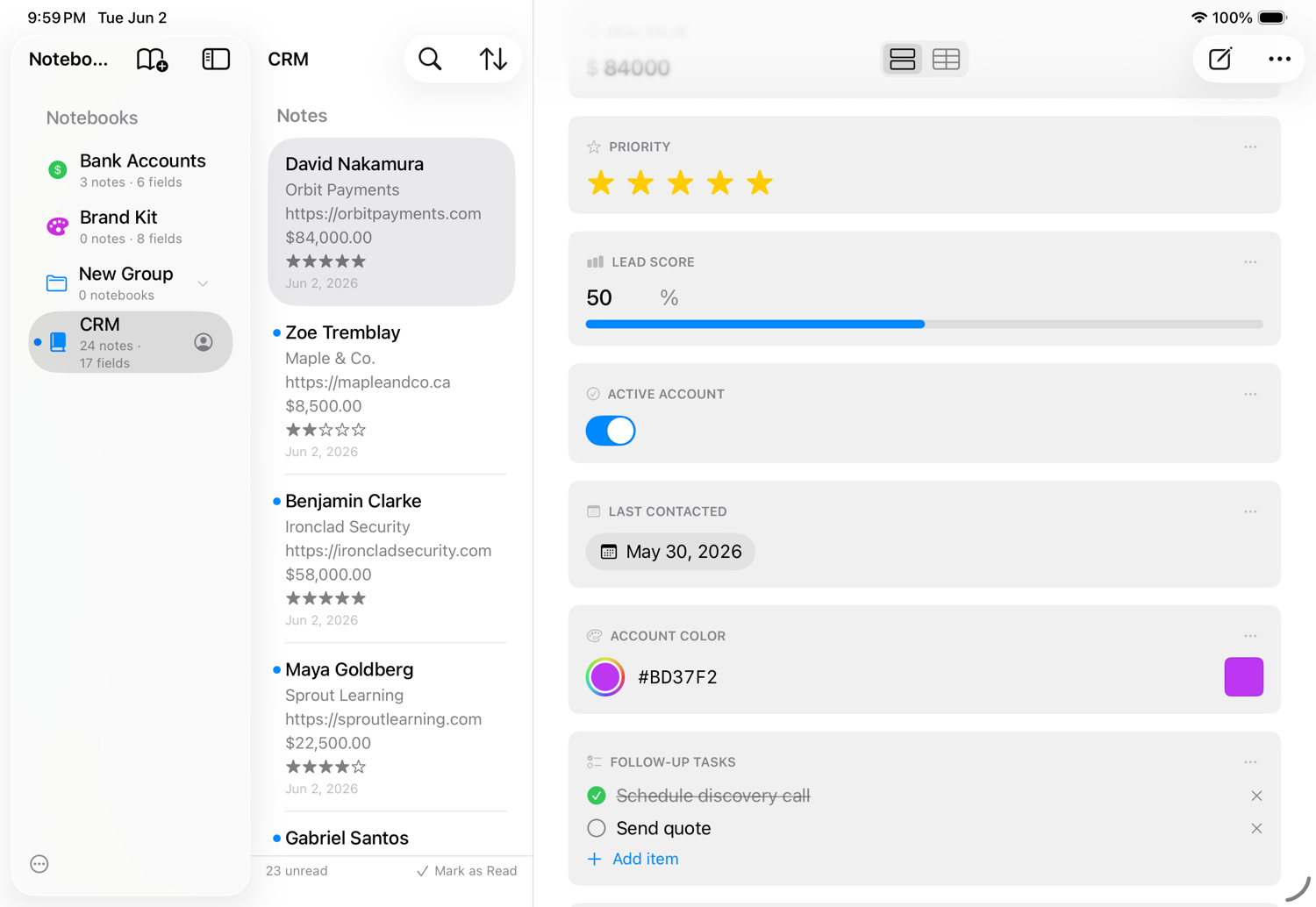Open Last Contacted date picker

[670, 552]
